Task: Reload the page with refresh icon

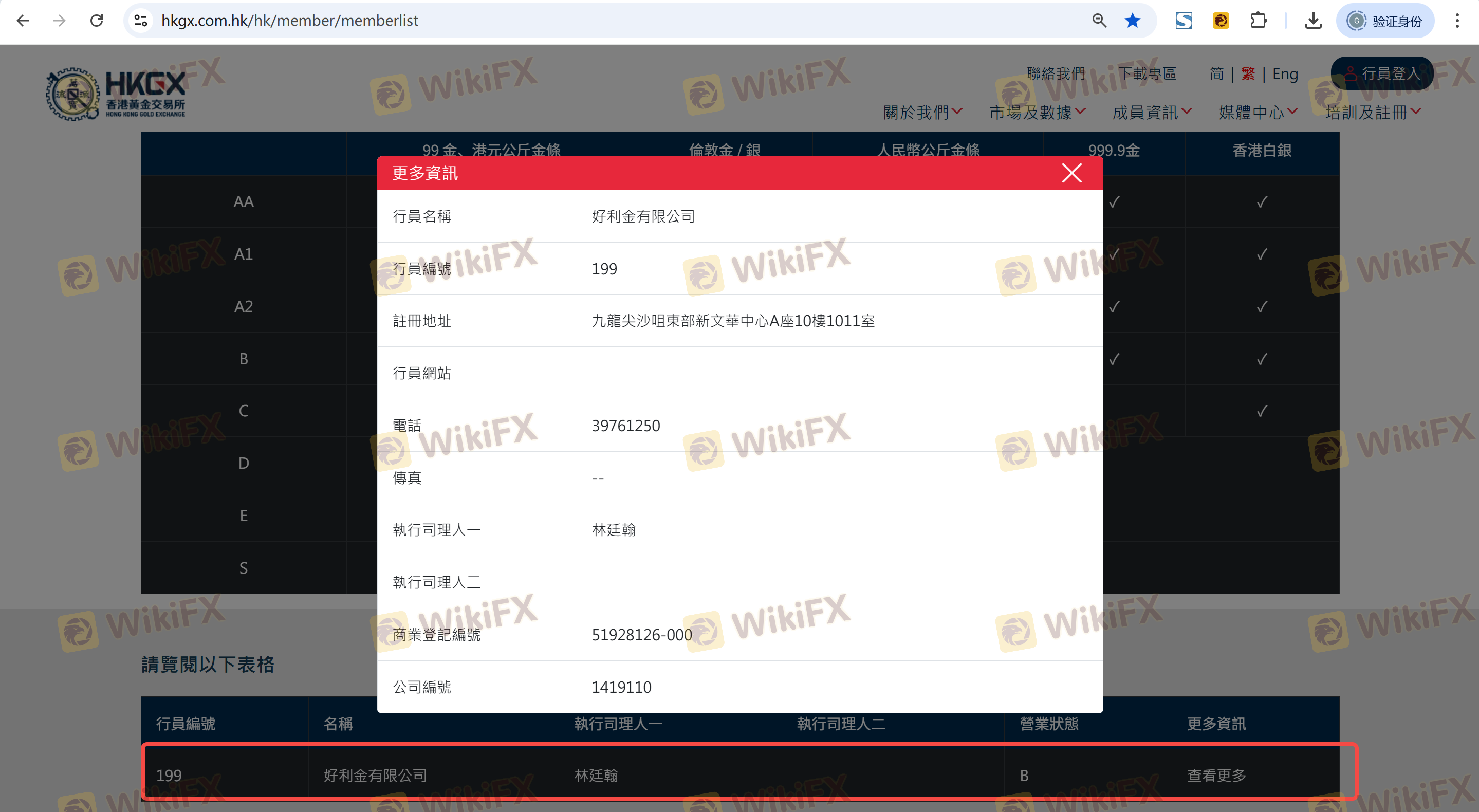Action: (97, 21)
